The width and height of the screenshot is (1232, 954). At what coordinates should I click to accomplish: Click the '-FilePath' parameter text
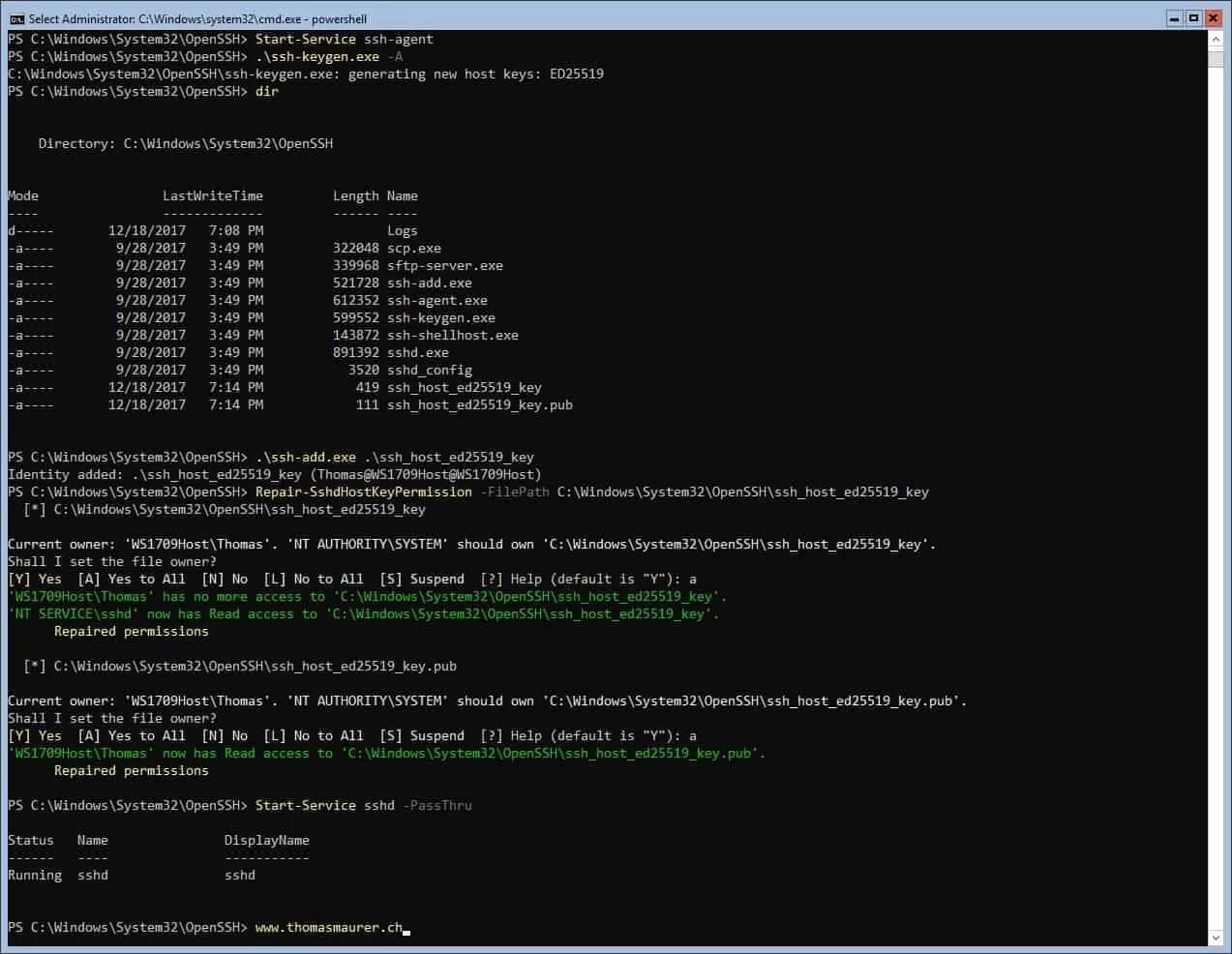[515, 492]
